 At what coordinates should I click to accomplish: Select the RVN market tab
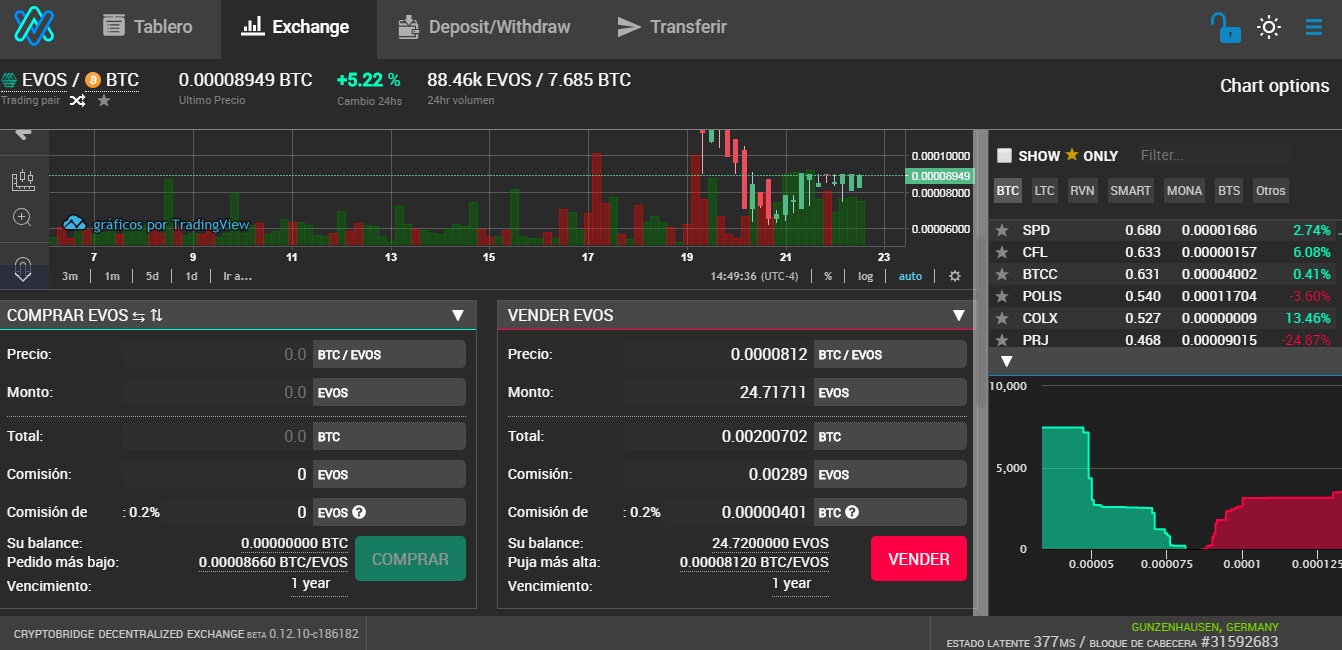coord(1082,190)
